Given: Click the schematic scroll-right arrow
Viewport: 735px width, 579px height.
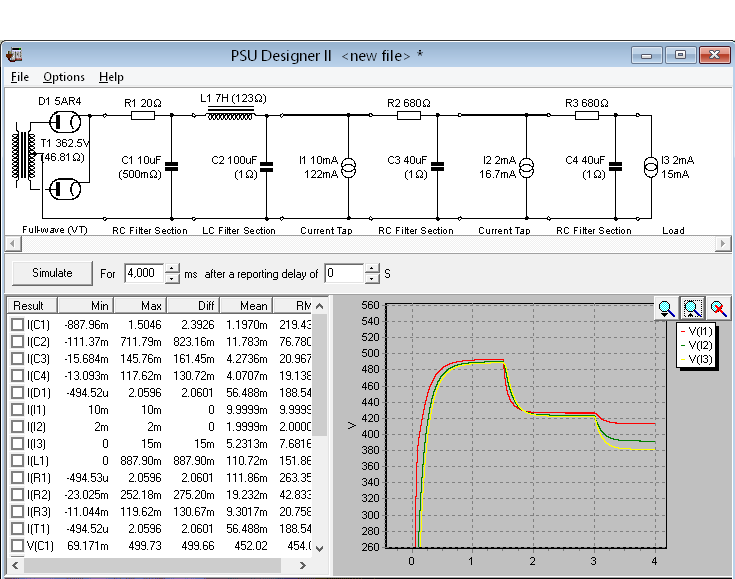Looking at the screenshot, I should click(x=723, y=243).
